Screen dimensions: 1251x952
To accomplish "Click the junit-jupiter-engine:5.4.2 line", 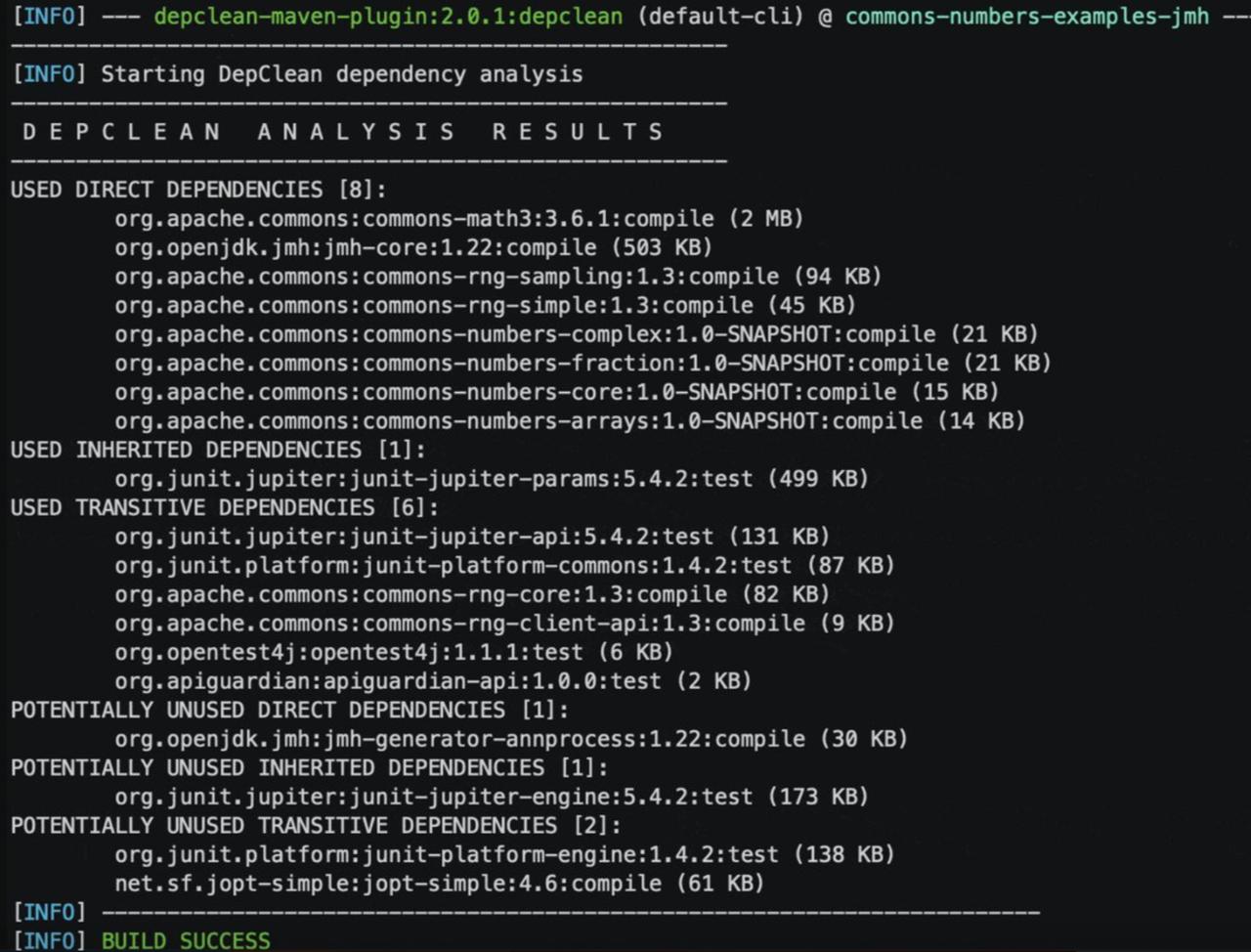I will coord(491,797).
